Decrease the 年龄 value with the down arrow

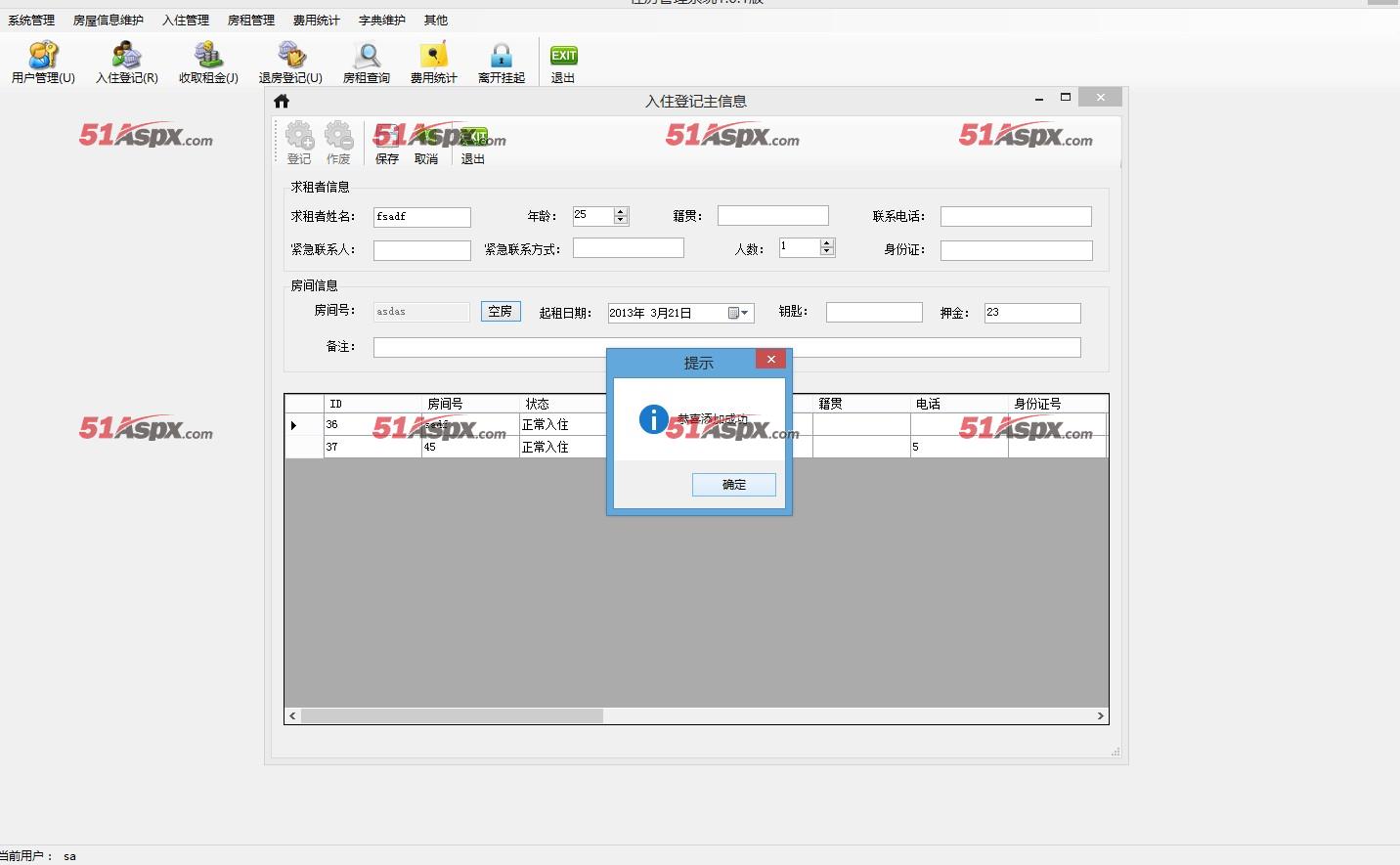(621, 220)
